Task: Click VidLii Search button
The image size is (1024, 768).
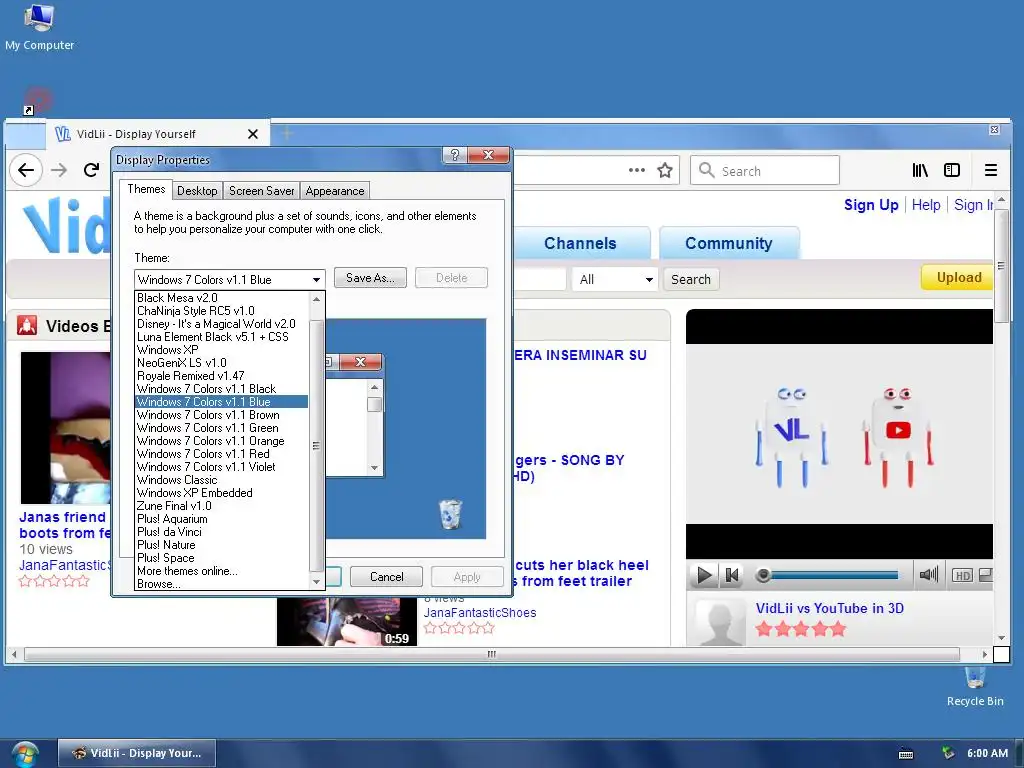Action: 691,280
